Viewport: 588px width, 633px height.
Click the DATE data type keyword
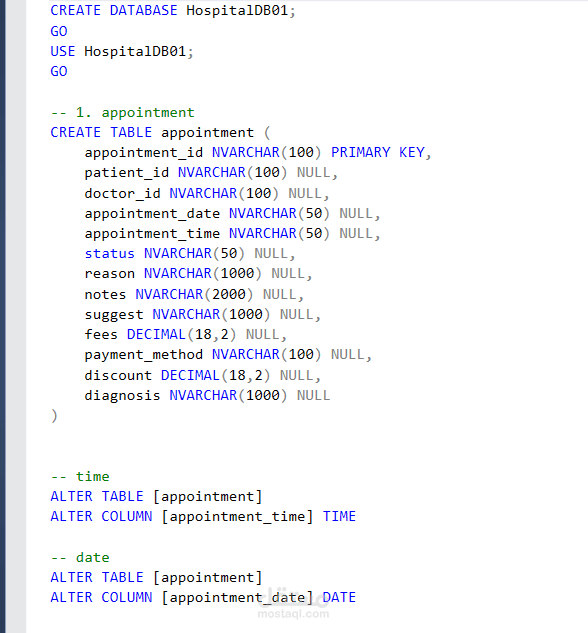click(x=339, y=597)
